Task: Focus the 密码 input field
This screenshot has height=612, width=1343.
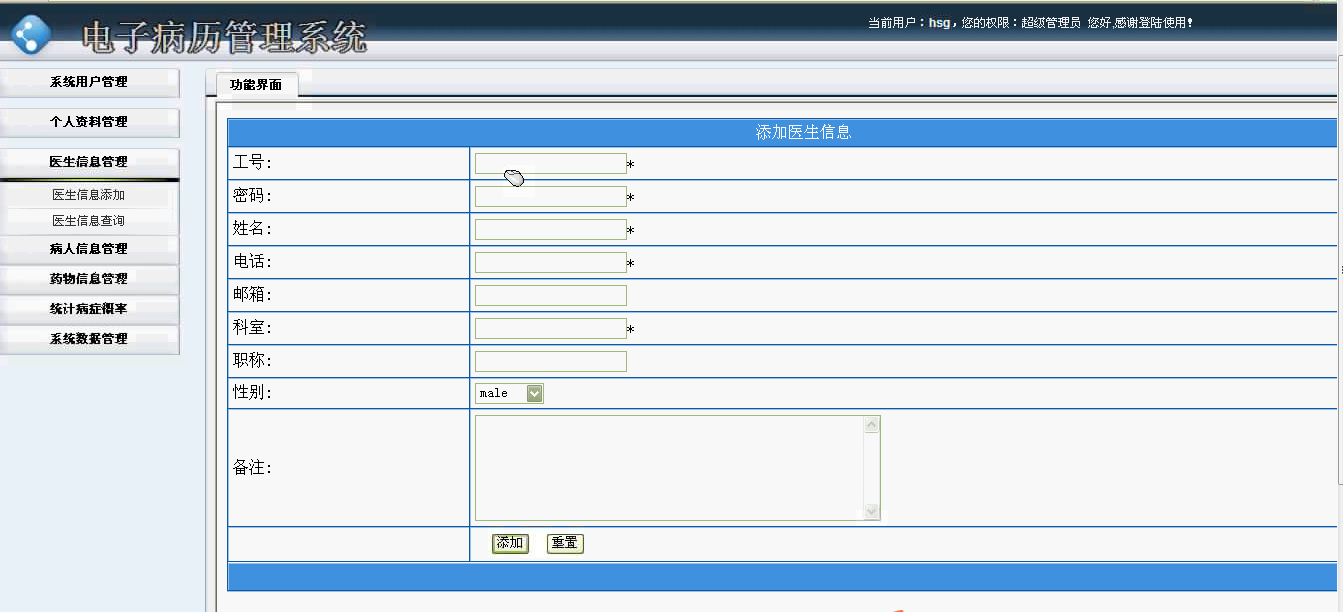Action: pos(551,197)
